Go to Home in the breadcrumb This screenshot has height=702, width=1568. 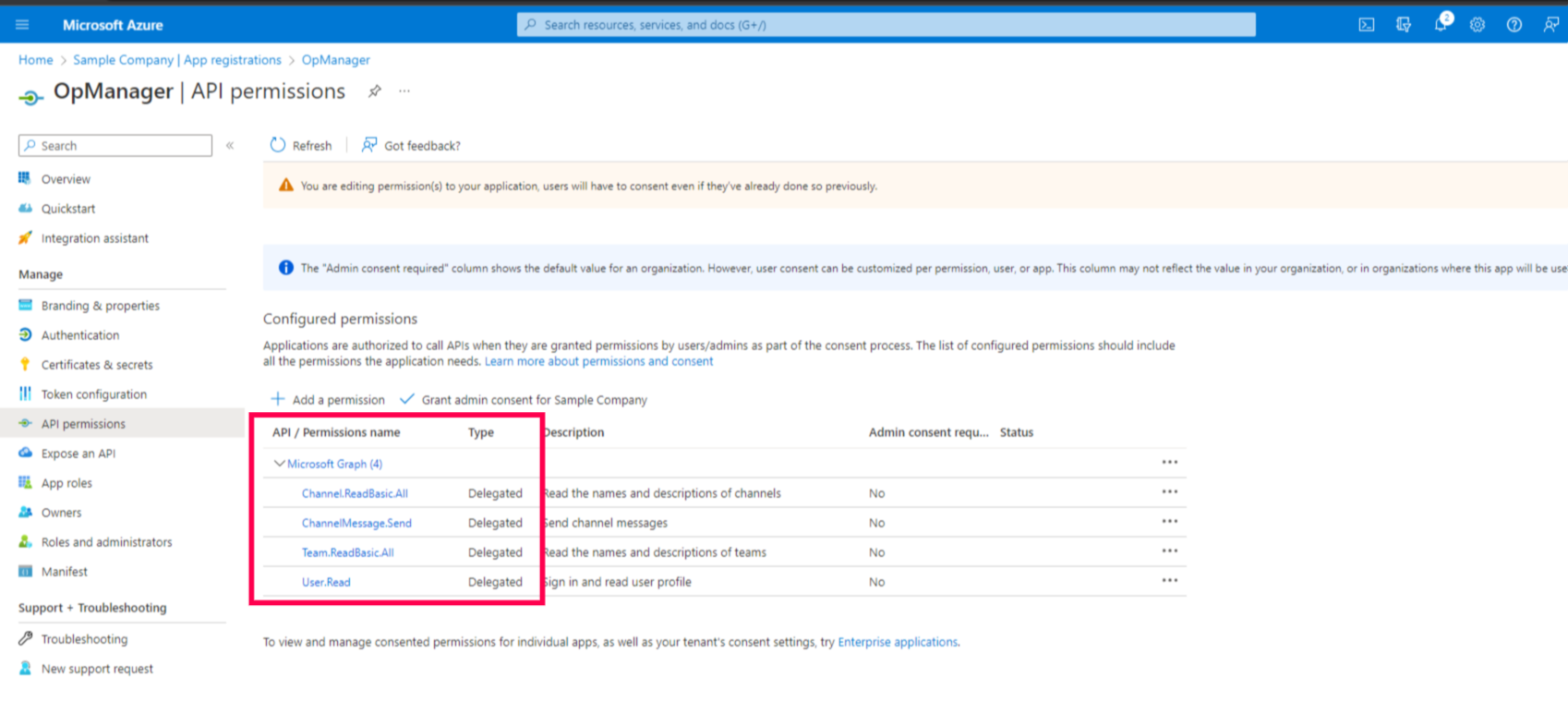[x=36, y=60]
